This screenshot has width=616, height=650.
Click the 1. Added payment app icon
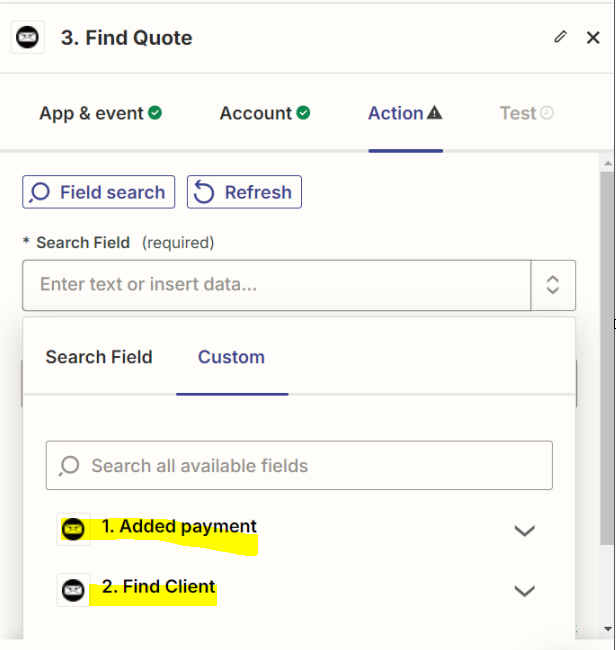tap(73, 529)
